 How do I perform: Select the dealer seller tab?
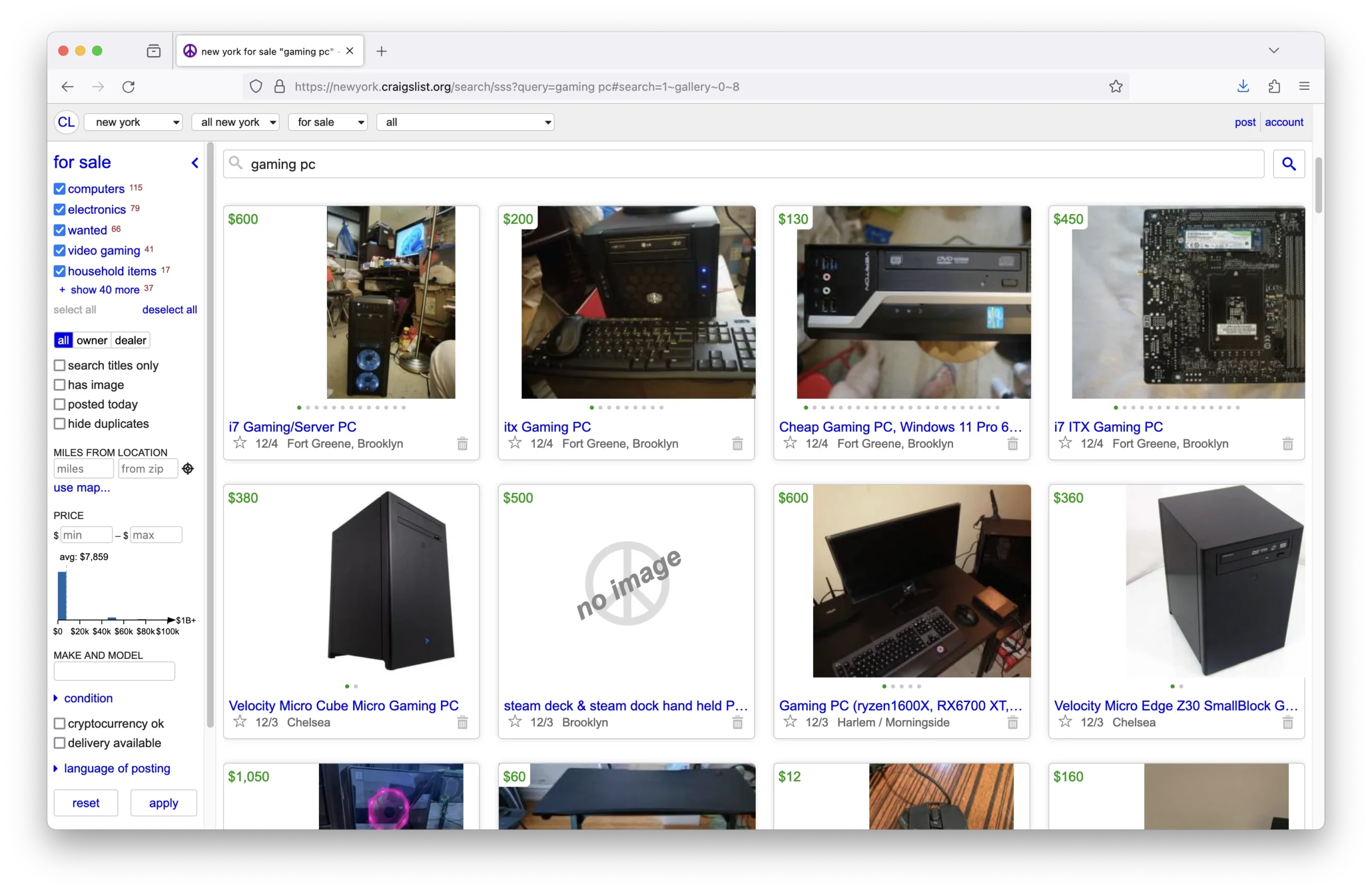(130, 341)
